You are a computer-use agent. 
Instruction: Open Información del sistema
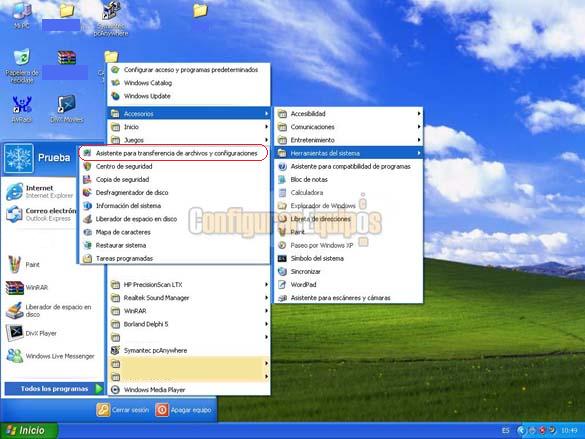click(x=174, y=206)
